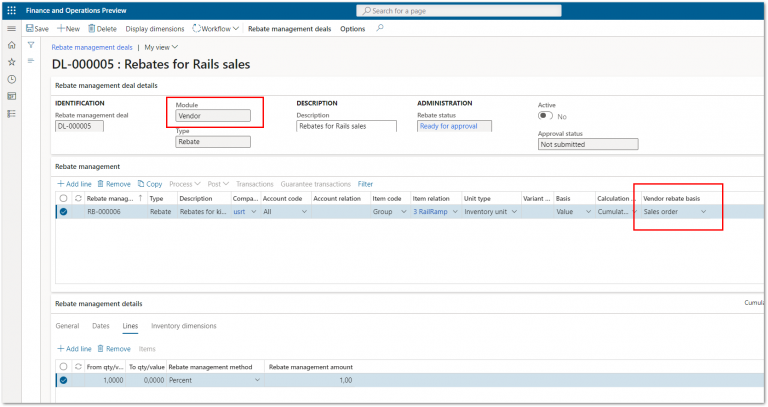The image size is (768, 407).
Task: Switch to the Lines tab
Action: [130, 326]
